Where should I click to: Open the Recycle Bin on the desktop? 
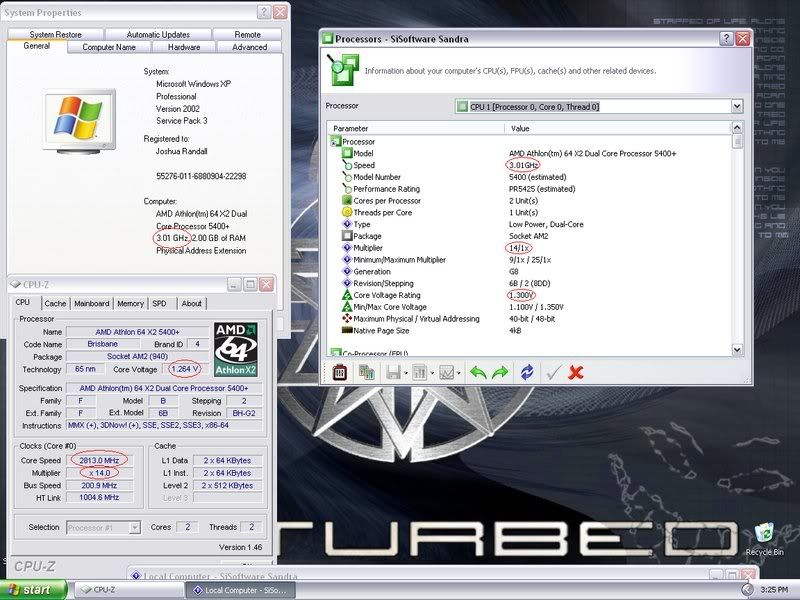[764, 538]
